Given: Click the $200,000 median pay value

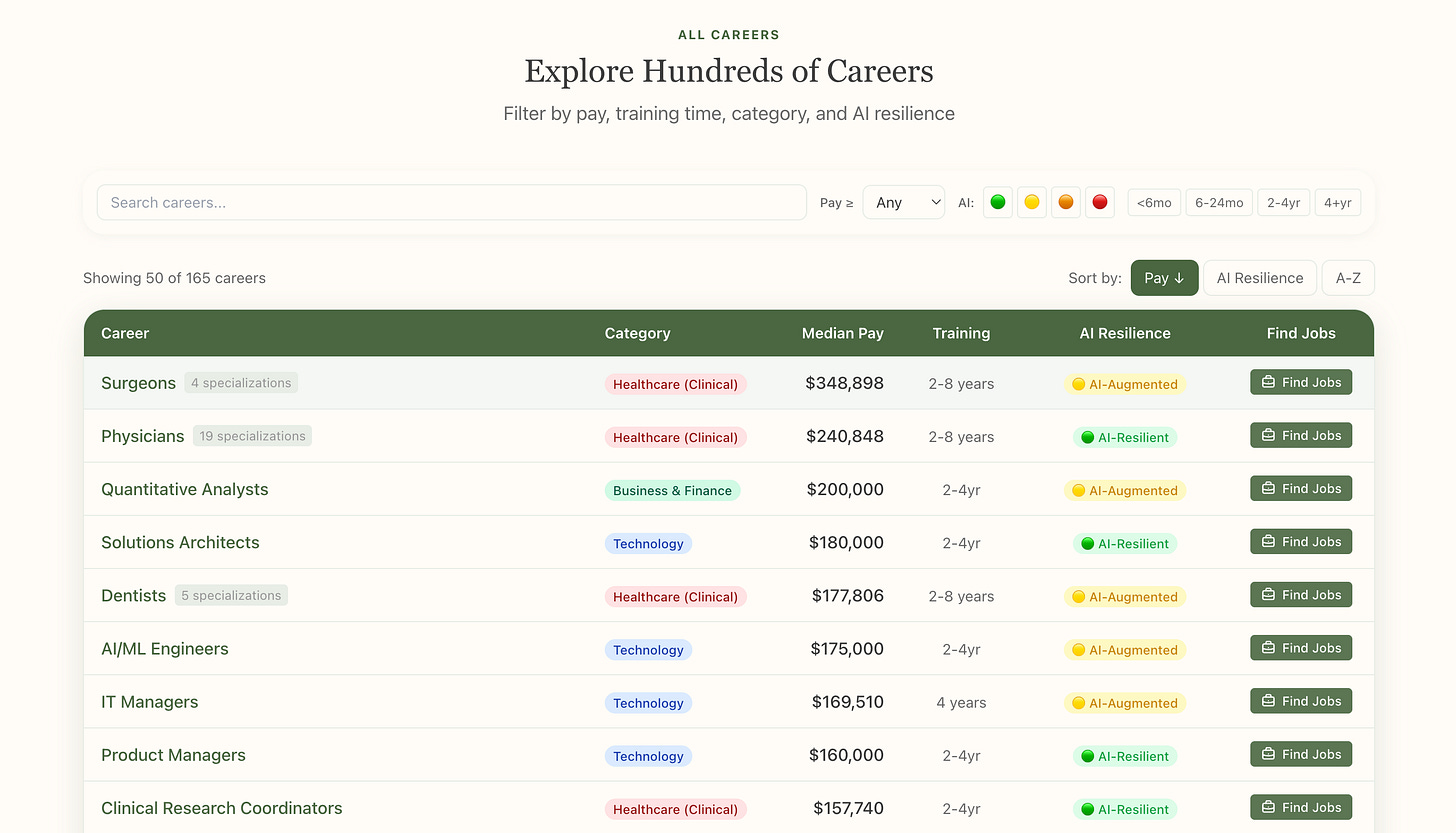Looking at the screenshot, I should [845, 489].
